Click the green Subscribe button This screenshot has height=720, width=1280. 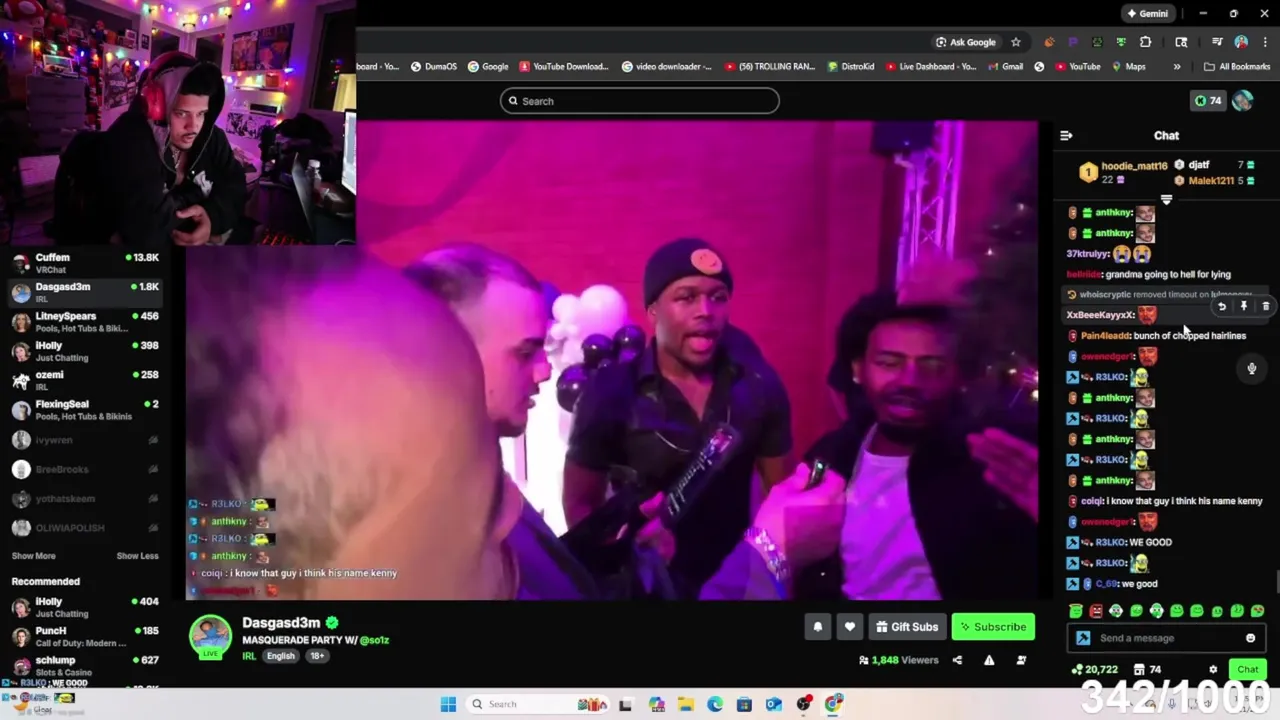[993, 627]
